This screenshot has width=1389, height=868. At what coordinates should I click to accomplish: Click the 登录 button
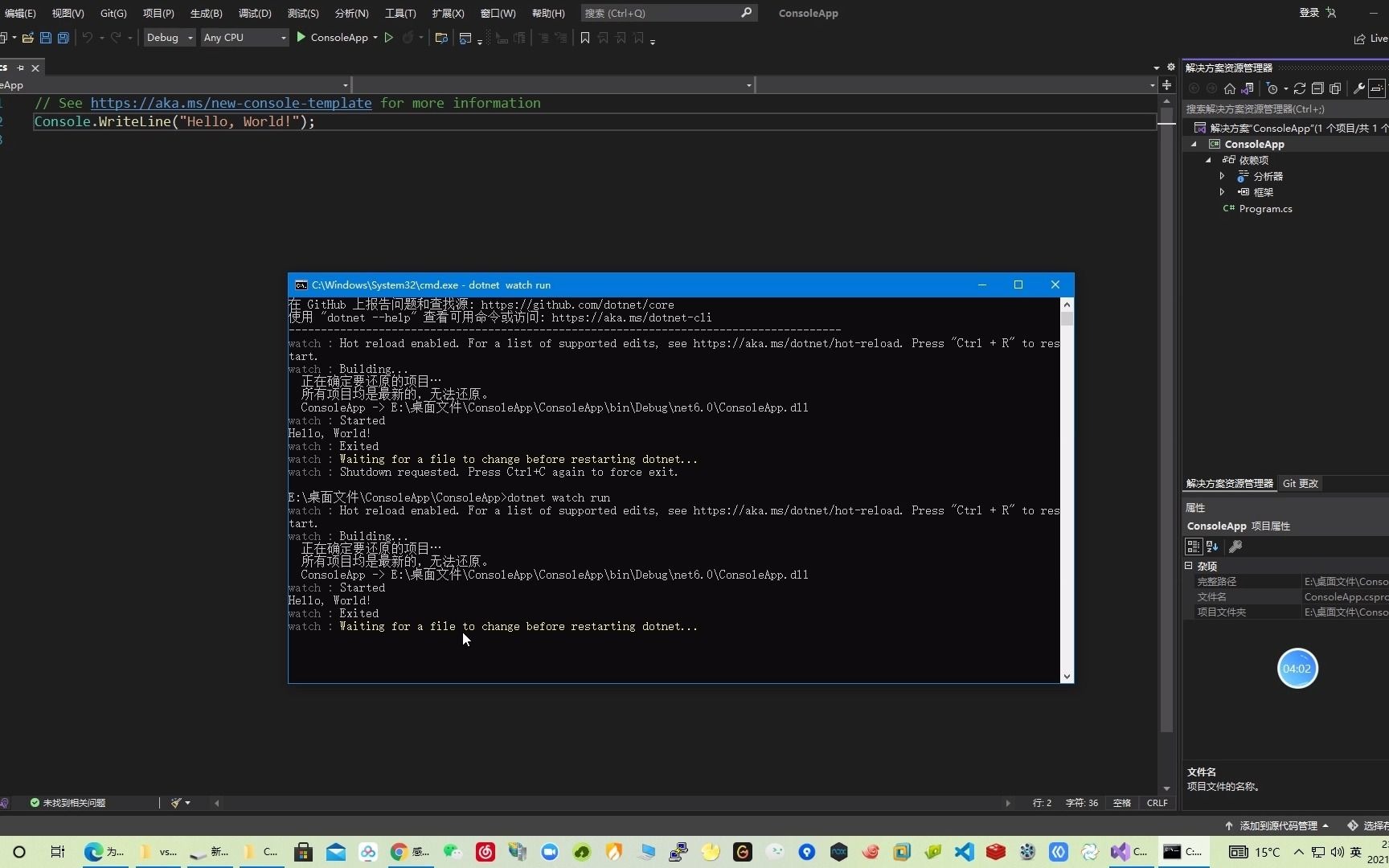[1309, 13]
